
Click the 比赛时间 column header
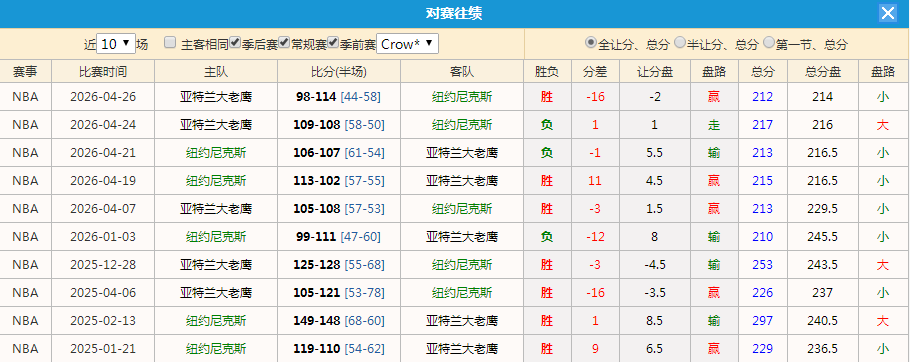[x=103, y=71]
